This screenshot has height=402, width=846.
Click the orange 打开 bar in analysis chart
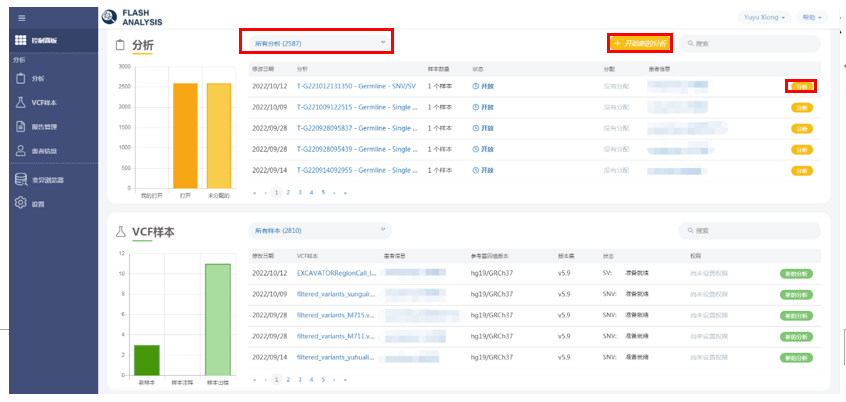185,136
